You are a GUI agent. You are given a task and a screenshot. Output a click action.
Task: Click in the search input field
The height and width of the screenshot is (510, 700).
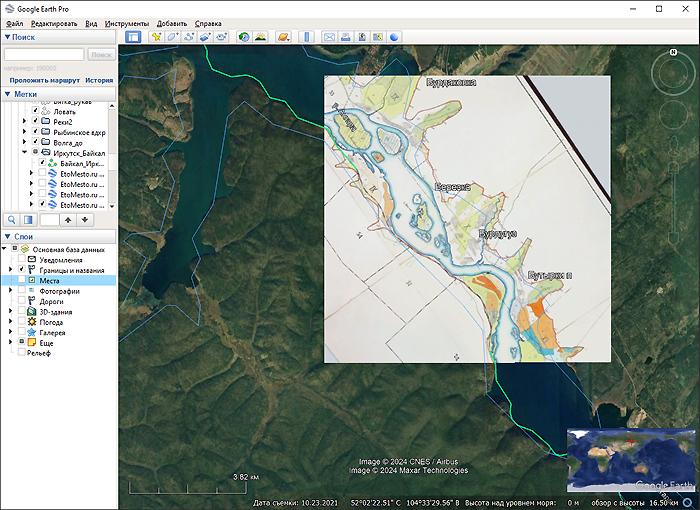click(x=44, y=54)
